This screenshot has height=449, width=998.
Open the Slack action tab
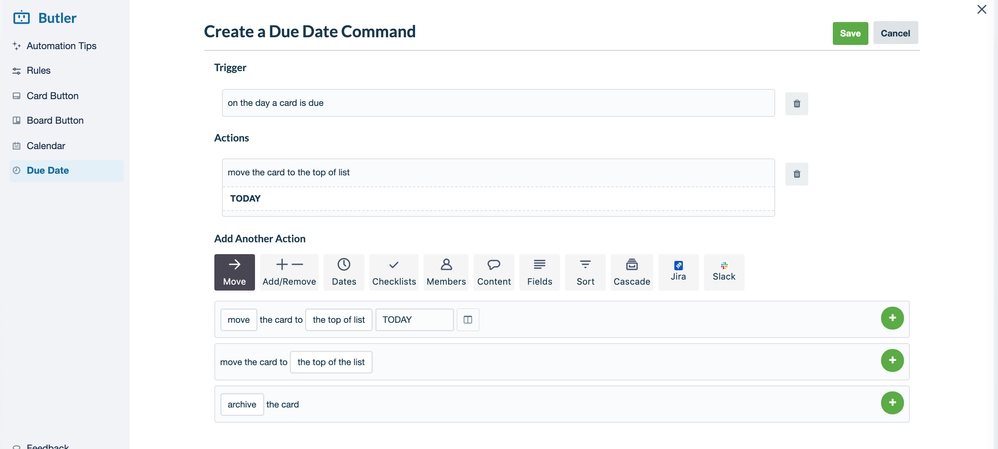[724, 273]
